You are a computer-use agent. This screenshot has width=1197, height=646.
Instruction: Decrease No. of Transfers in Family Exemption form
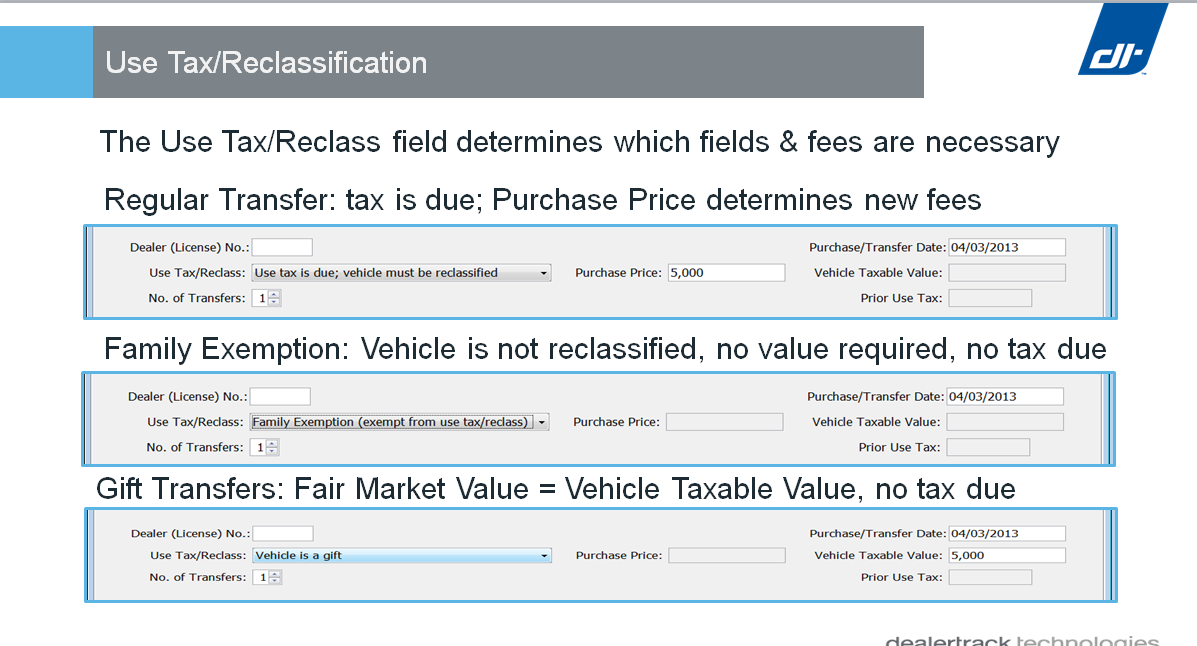[273, 451]
